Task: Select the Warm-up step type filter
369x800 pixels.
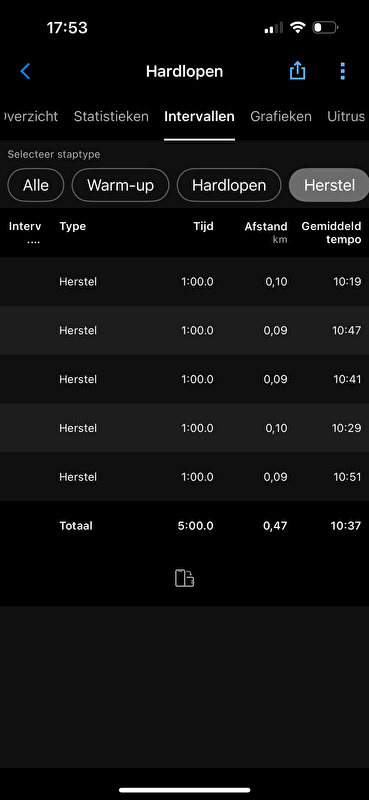Action: [x=120, y=185]
